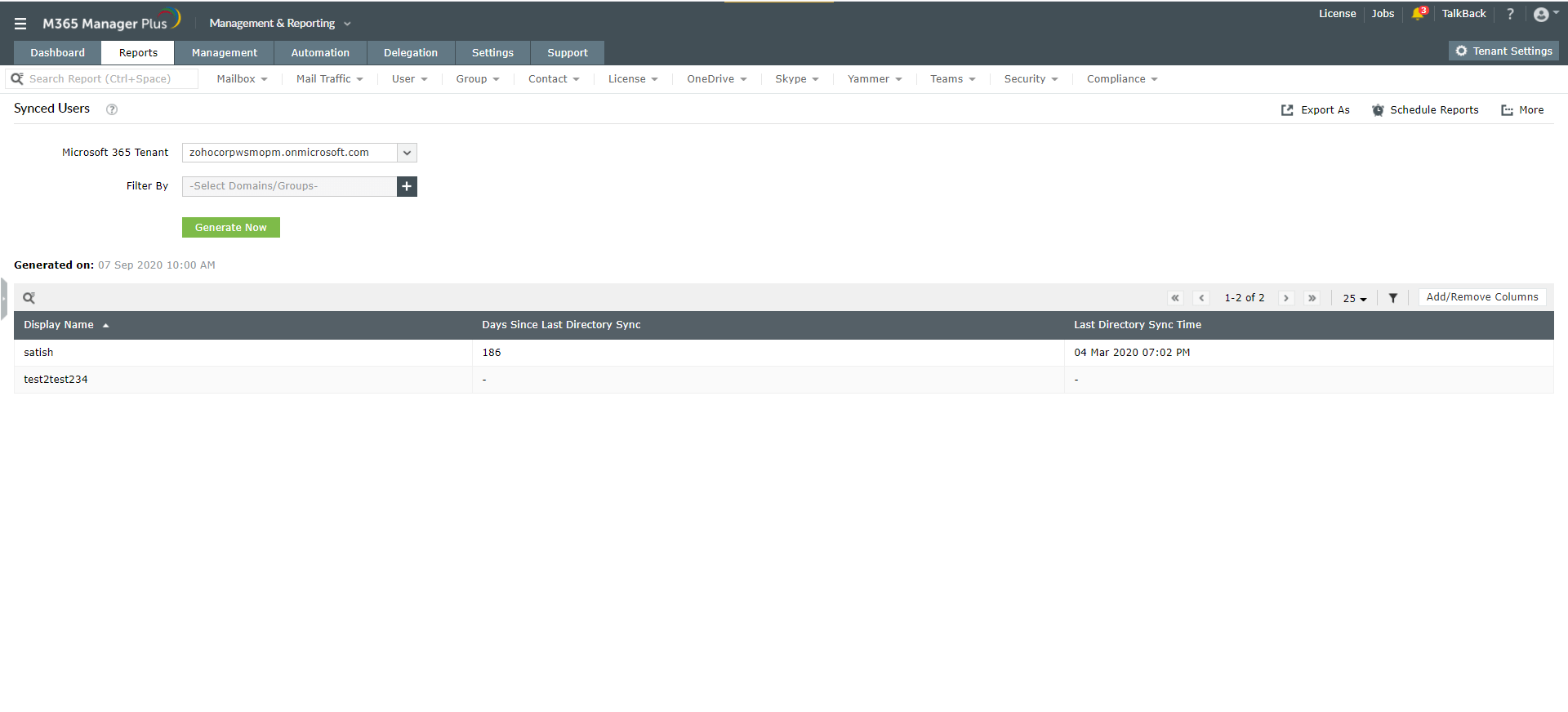1568x712 pixels.
Task: Open the notifications bell
Action: point(1419,14)
